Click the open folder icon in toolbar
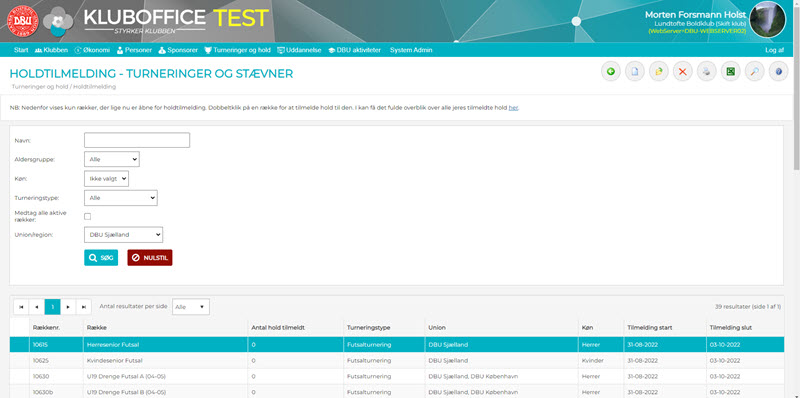The height and width of the screenshot is (398, 800). [659, 72]
